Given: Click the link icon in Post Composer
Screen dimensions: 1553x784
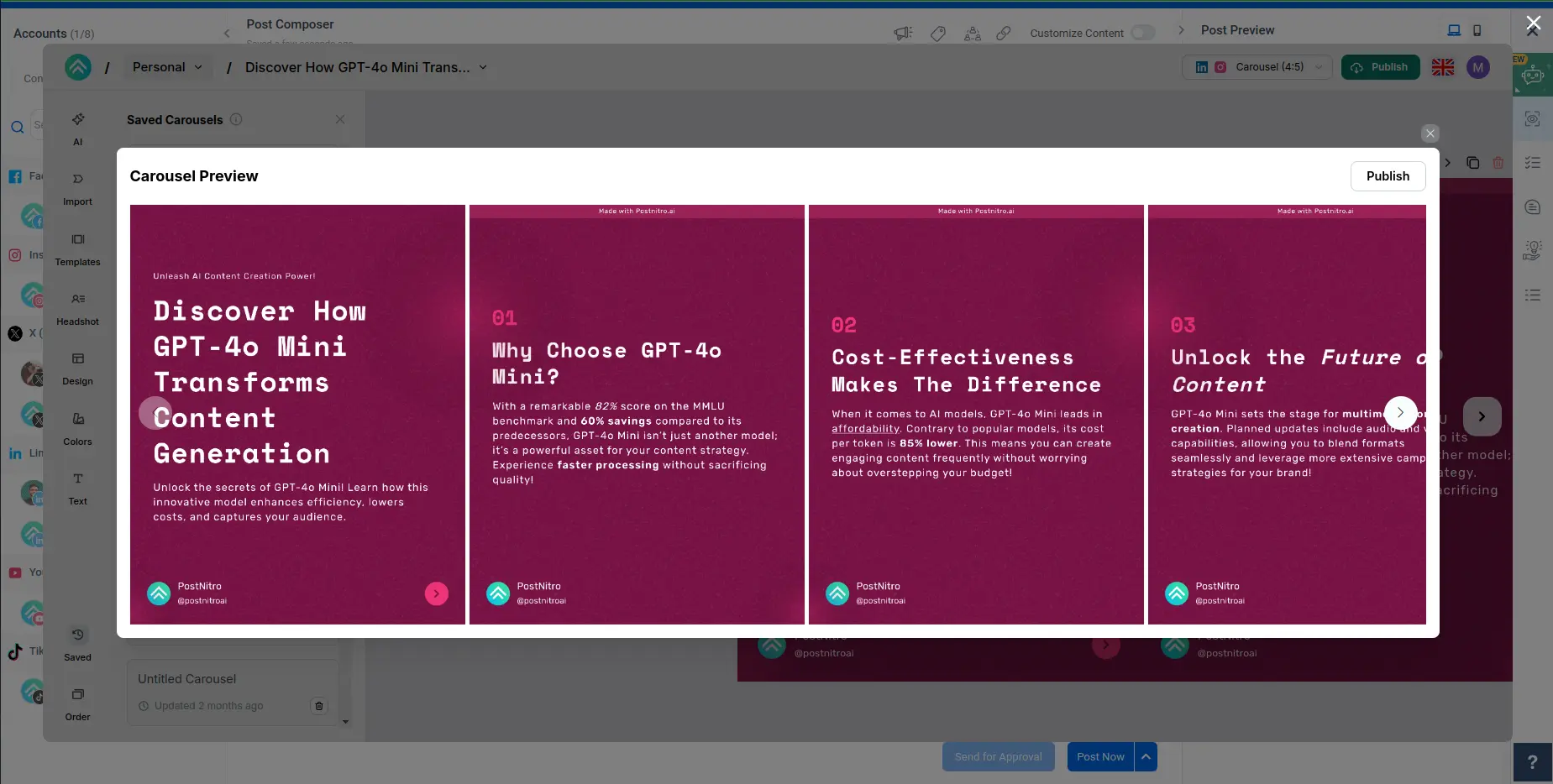Looking at the screenshot, I should click(x=1004, y=33).
